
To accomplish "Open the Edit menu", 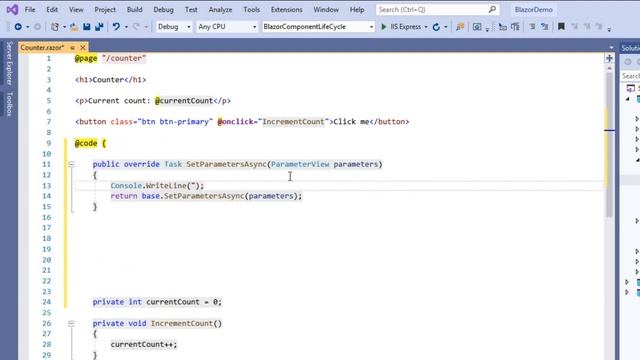I will 52,9.
